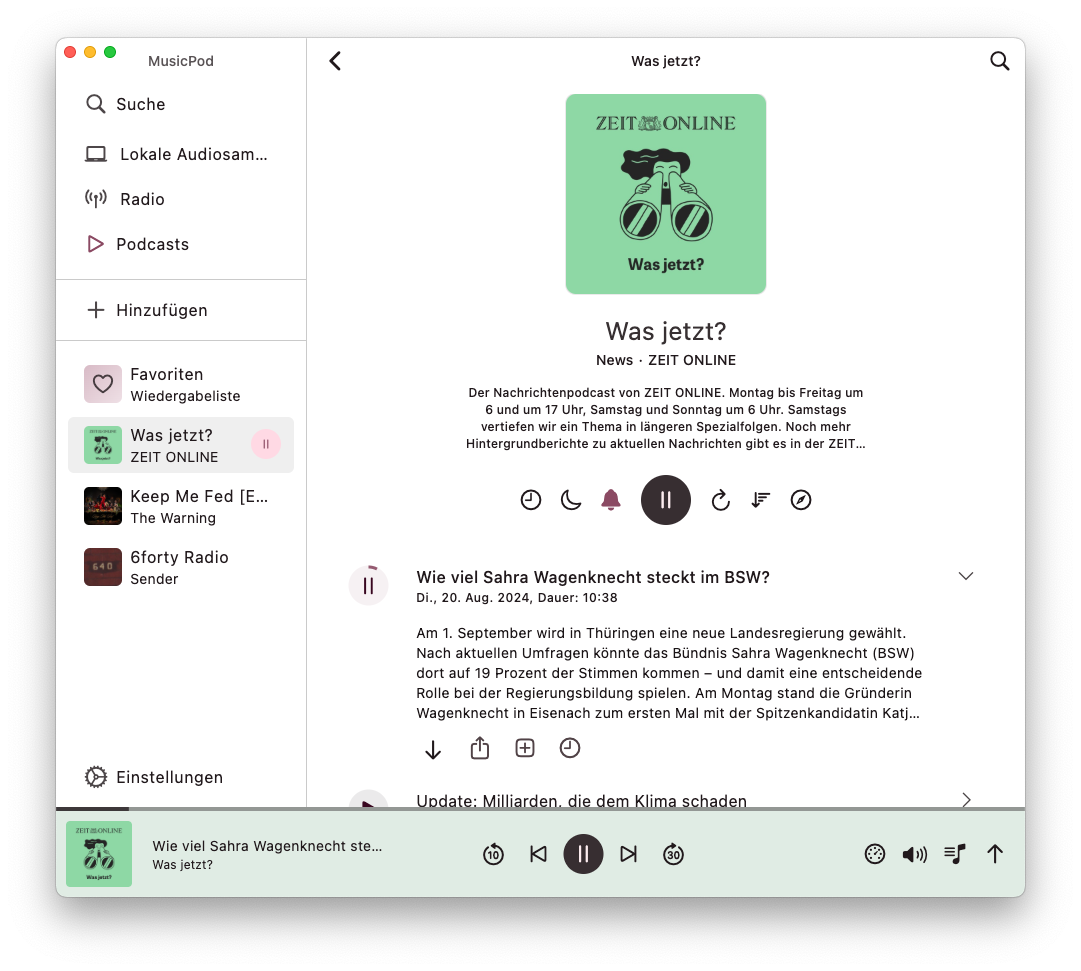Skip forward 30 seconds
This screenshot has width=1081, height=971.
[x=674, y=854]
